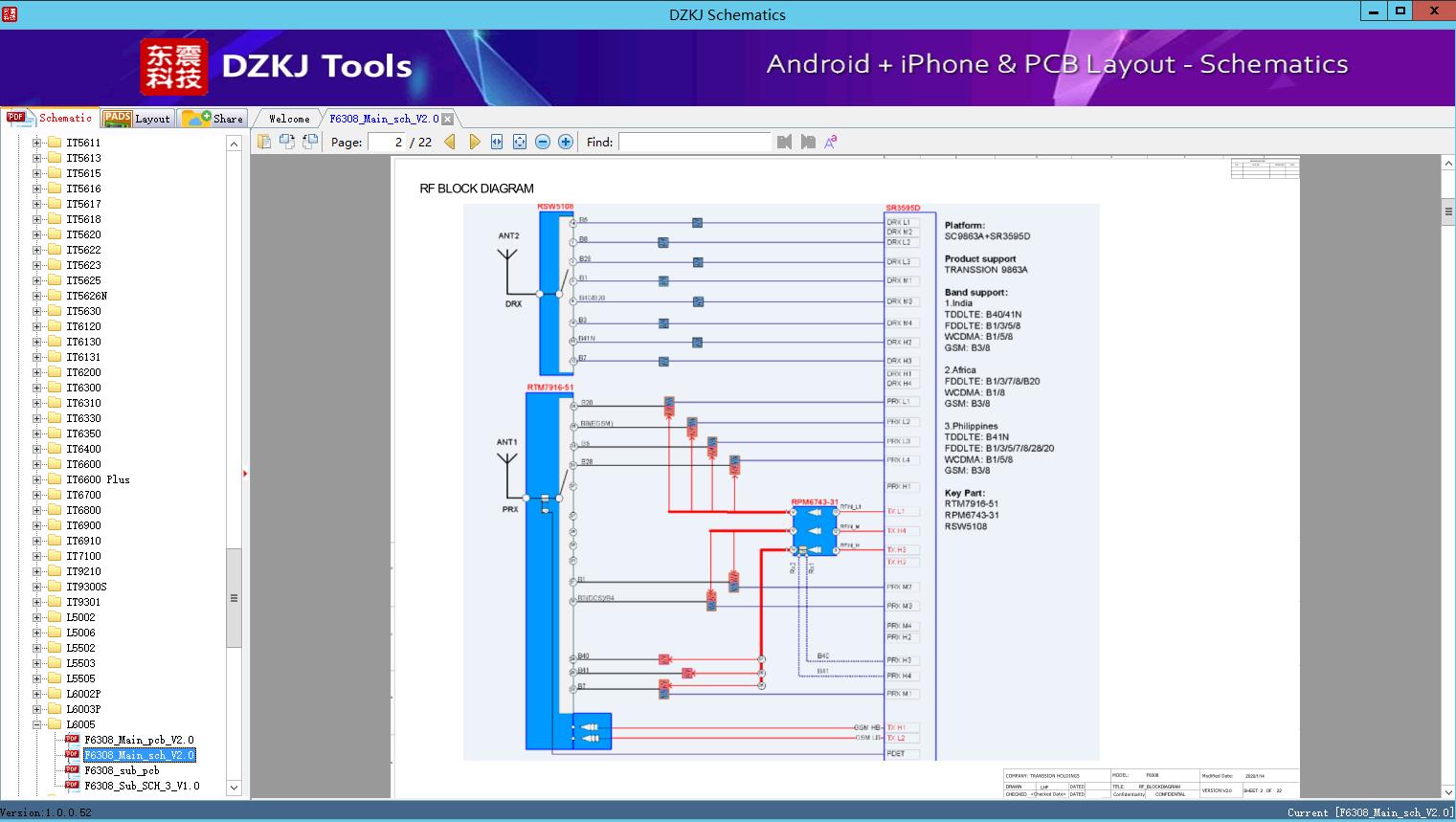Viewport: 1456px width, 822px height.
Task: Click the RTM7916-51 label in the diagram
Action: coord(549,388)
